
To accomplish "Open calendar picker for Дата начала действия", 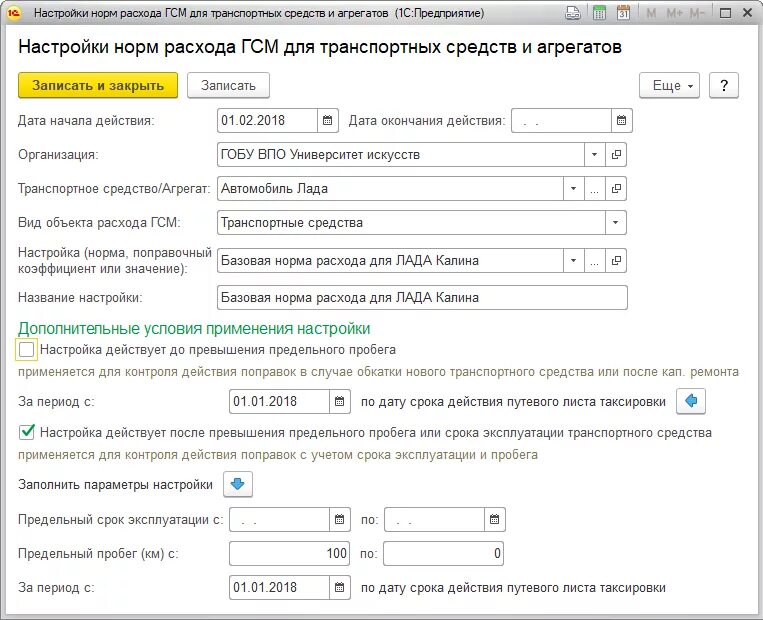I will pos(327,120).
